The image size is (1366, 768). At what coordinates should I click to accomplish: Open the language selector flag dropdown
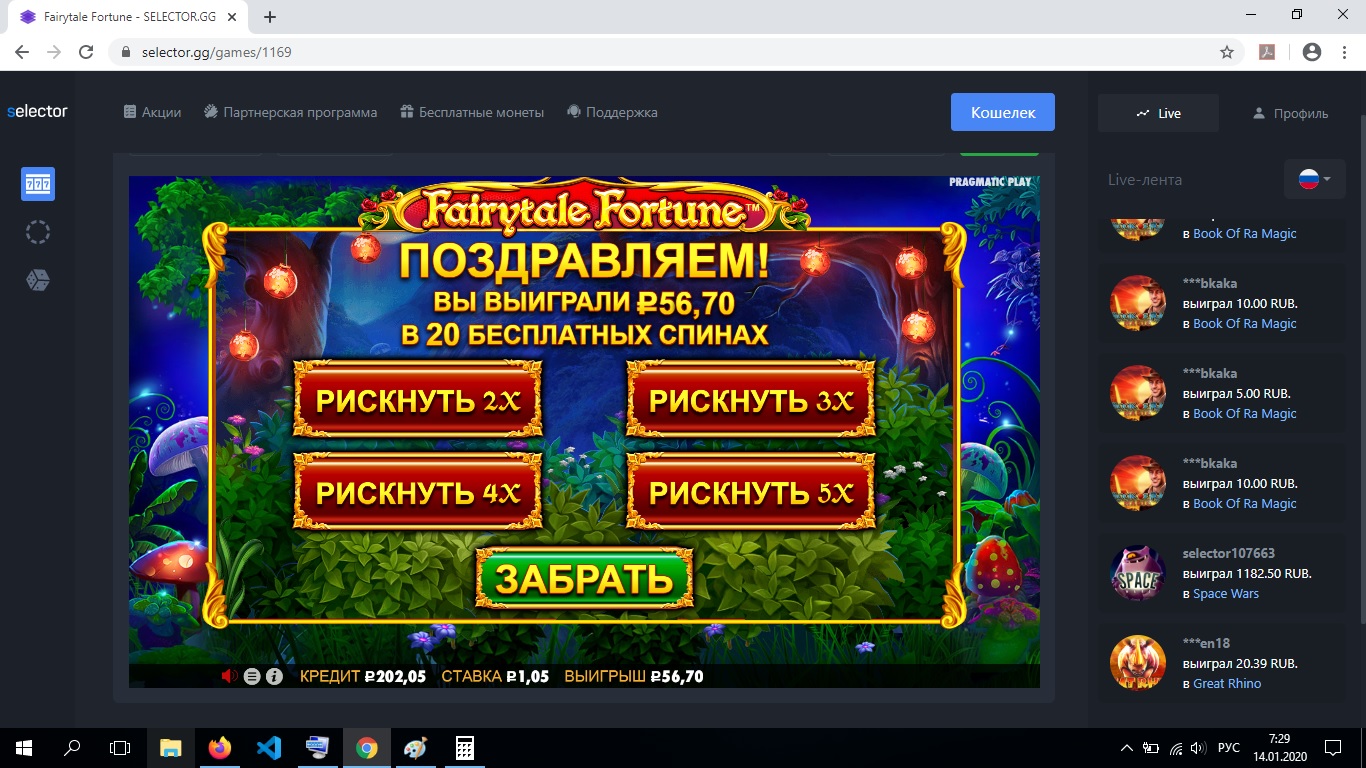pos(1314,179)
